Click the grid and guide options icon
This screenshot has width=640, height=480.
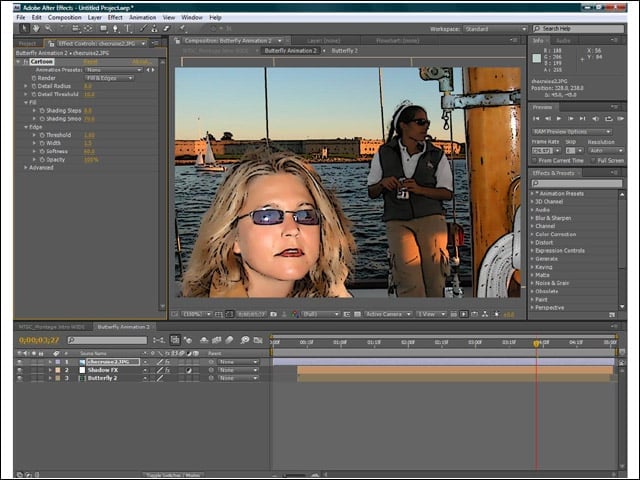pos(219,314)
